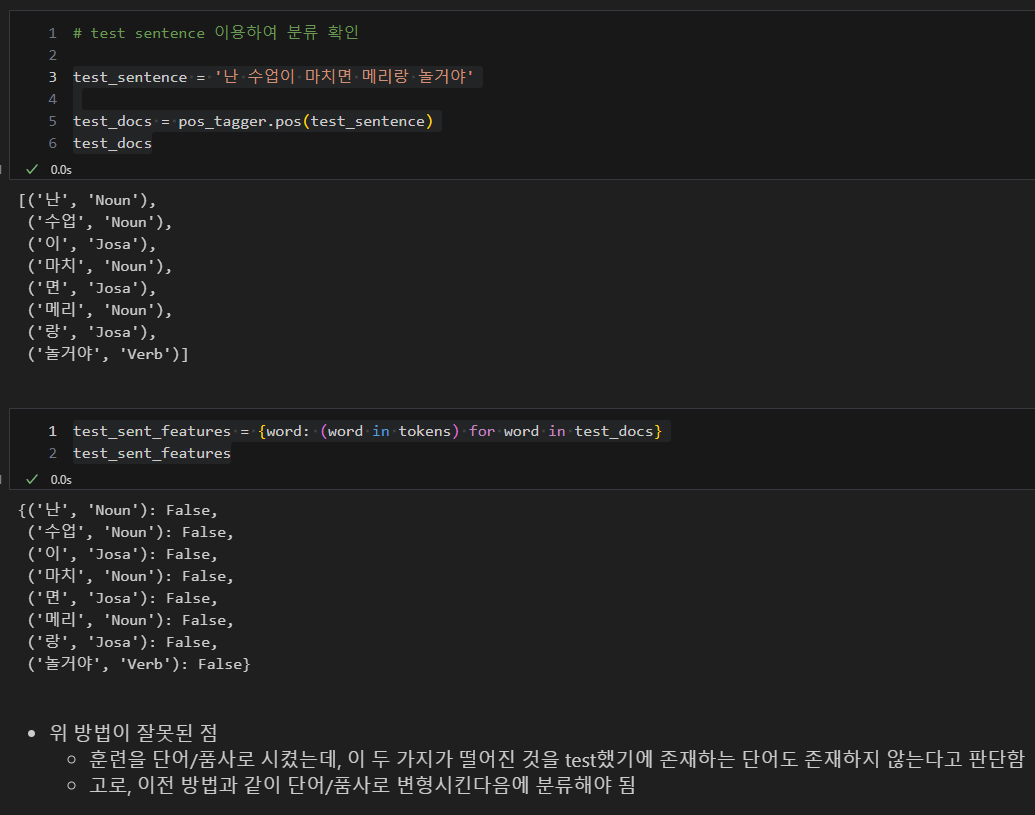This screenshot has width=1035, height=815.
Task: Click the output row ('이', 'Josa') in the list
Action: [x=92, y=244]
